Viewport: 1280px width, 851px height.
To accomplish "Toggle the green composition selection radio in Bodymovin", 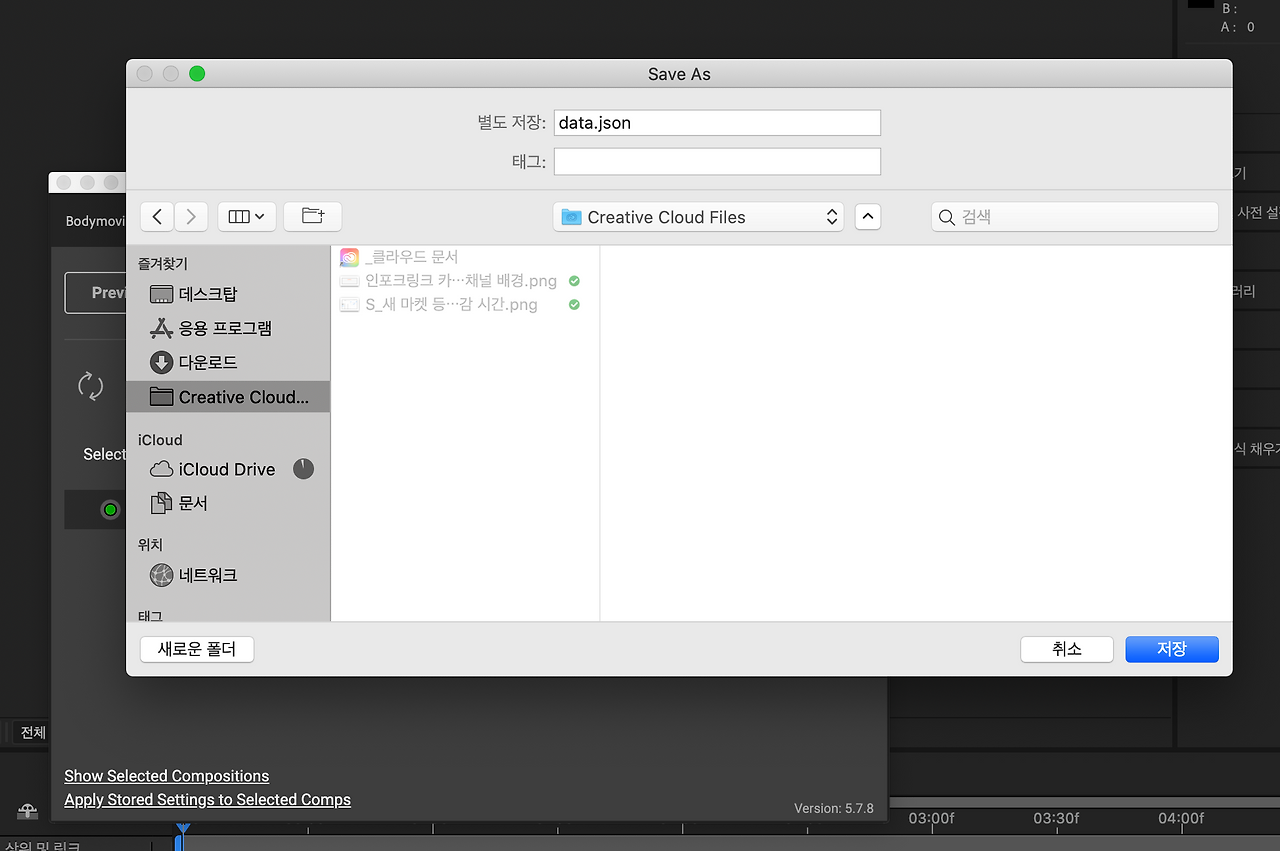I will point(110,510).
